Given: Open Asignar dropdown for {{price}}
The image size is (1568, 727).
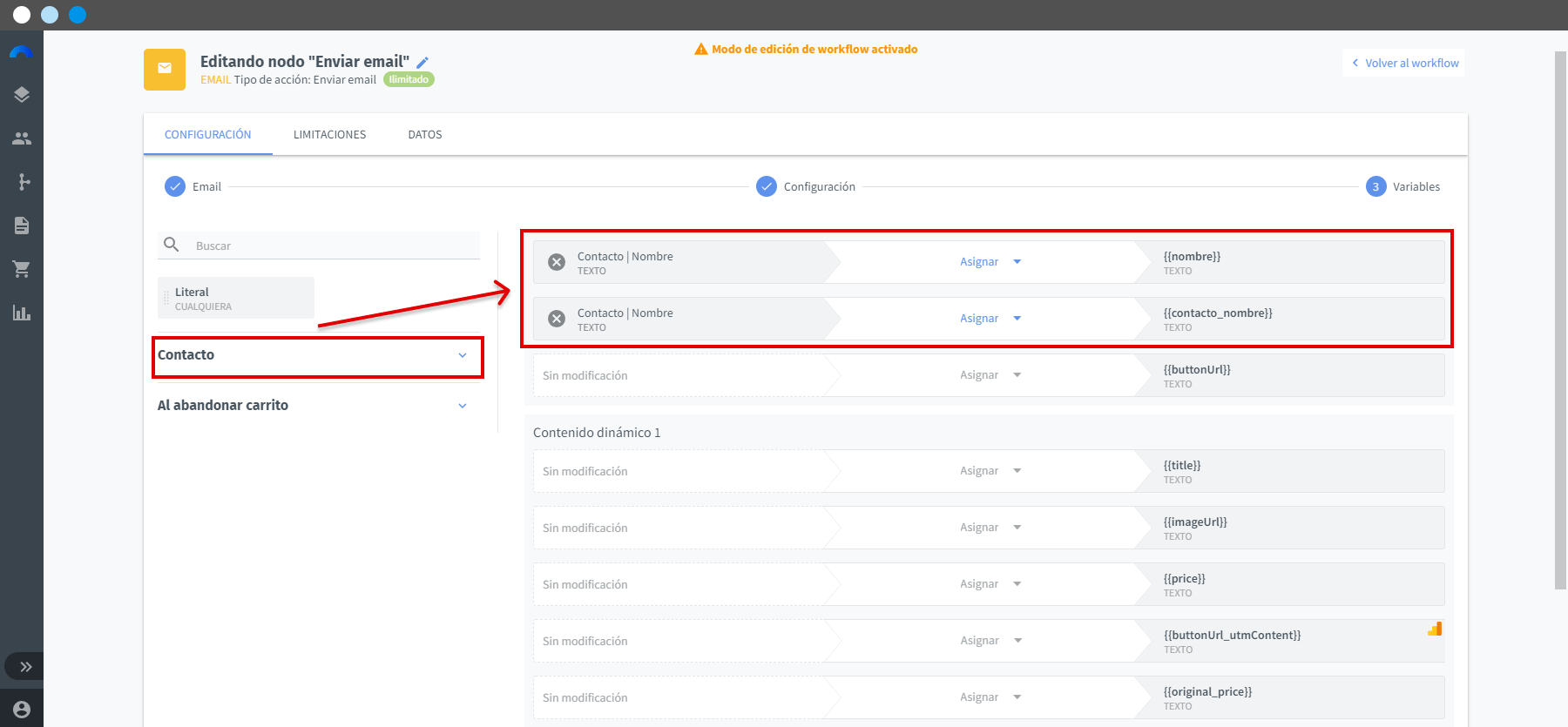Looking at the screenshot, I should [990, 584].
